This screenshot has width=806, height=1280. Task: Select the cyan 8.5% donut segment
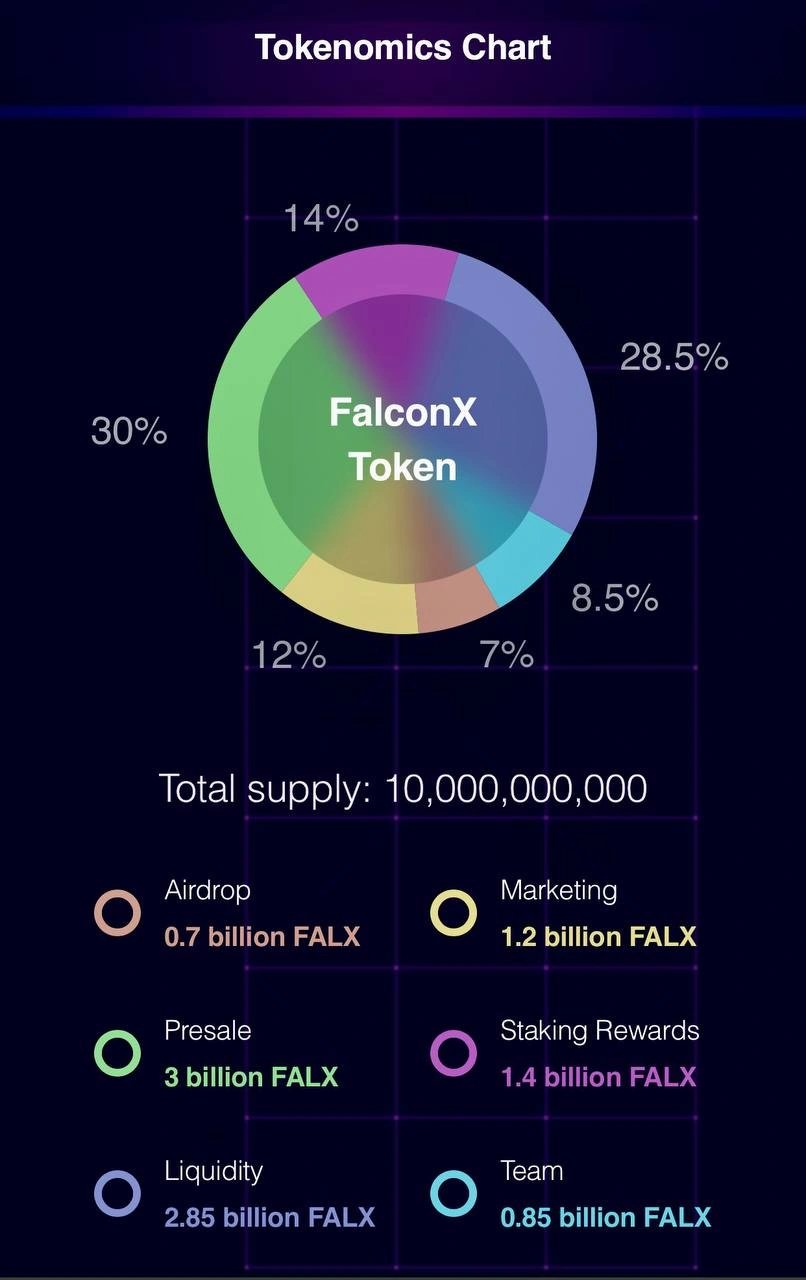[x=524, y=558]
